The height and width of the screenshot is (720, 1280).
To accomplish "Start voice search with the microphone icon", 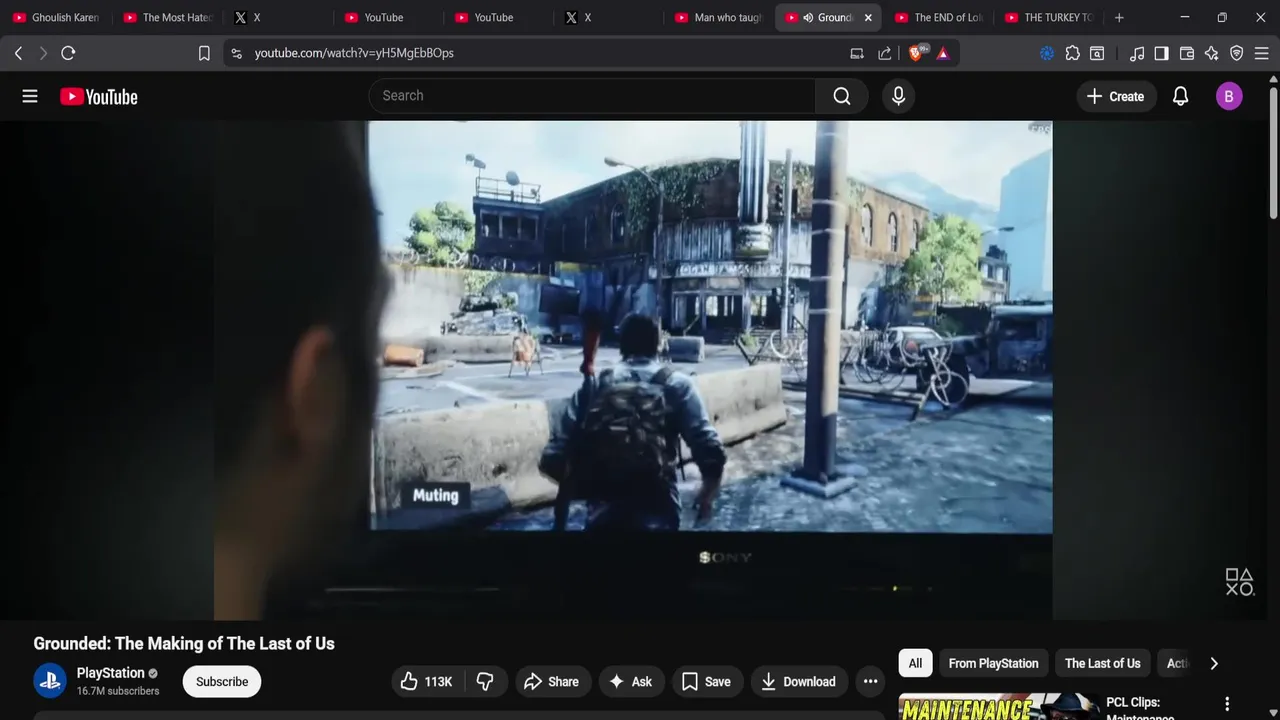I will click(x=898, y=96).
